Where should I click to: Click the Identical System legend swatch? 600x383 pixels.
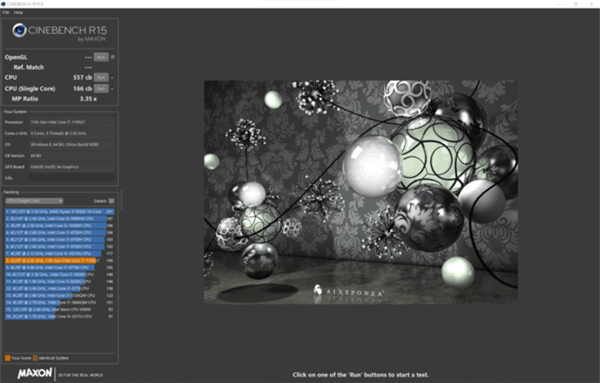pos(35,358)
